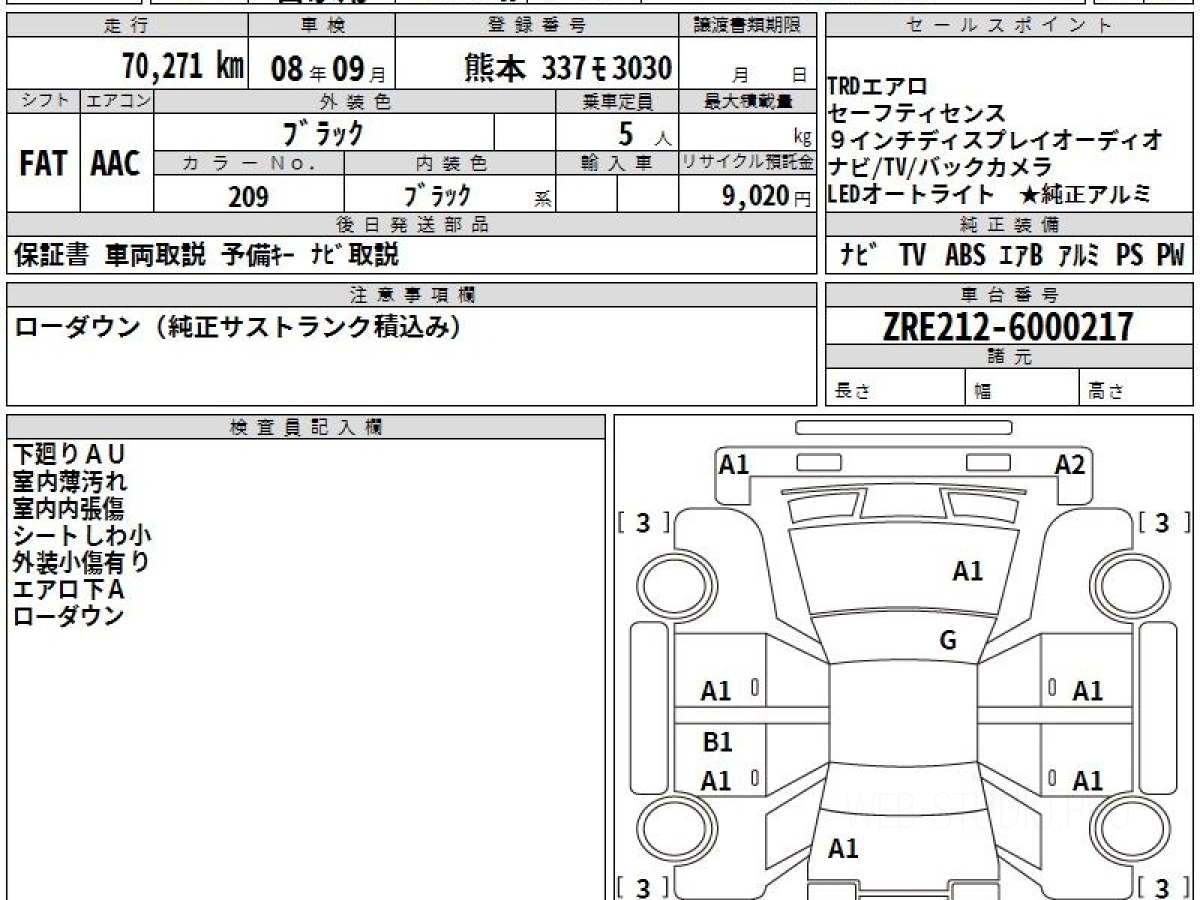
Task: Click the 輸入車 header
Action: click(617, 163)
